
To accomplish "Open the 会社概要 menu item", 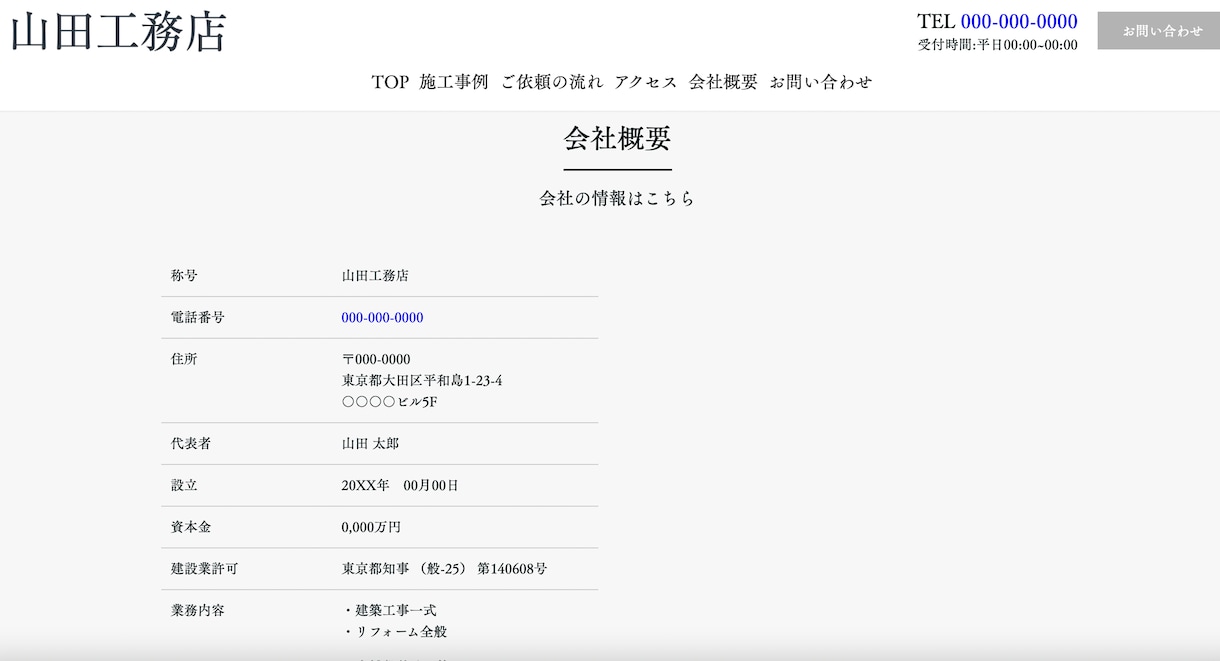I will (x=723, y=82).
